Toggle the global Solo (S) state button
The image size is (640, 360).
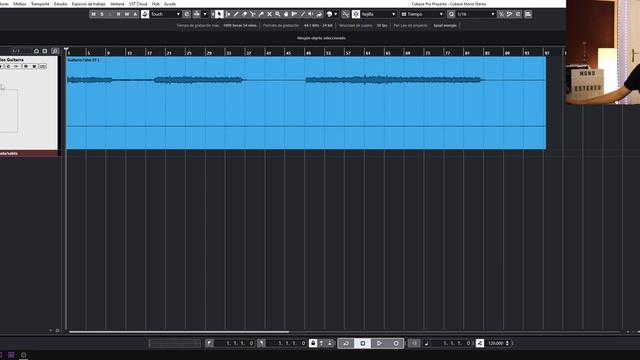click(102, 14)
